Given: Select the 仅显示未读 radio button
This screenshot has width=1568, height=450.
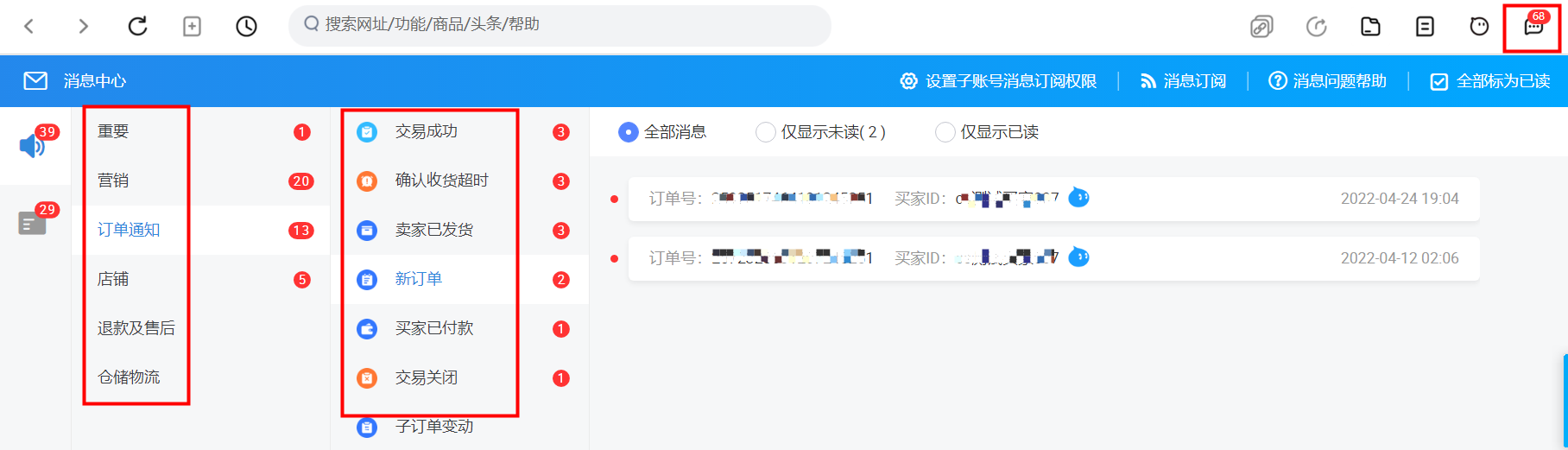Looking at the screenshot, I should coord(765,132).
